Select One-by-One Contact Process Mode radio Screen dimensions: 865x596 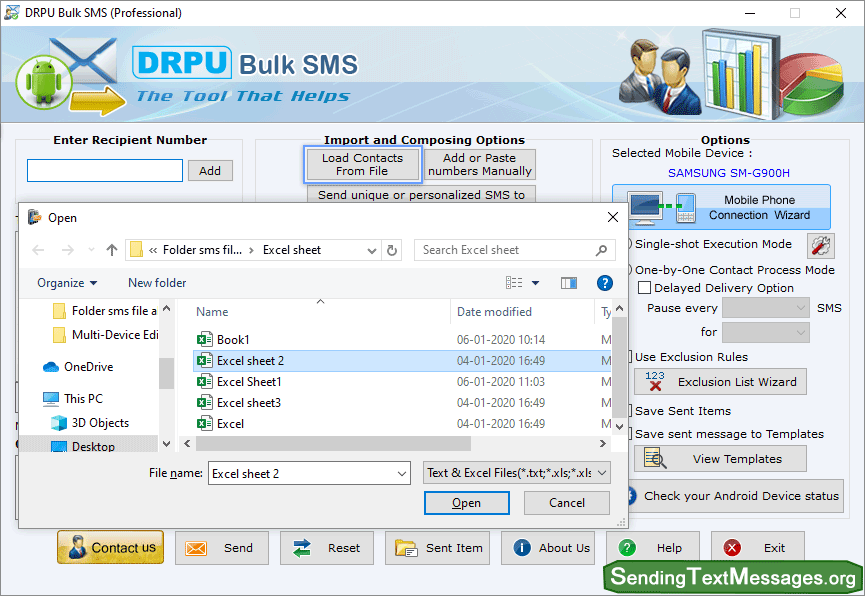pos(631,270)
